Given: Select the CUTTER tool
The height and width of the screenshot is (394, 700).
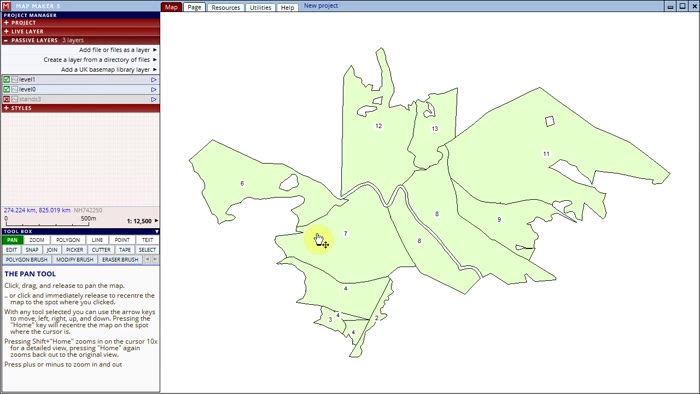Looking at the screenshot, I should (x=101, y=250).
